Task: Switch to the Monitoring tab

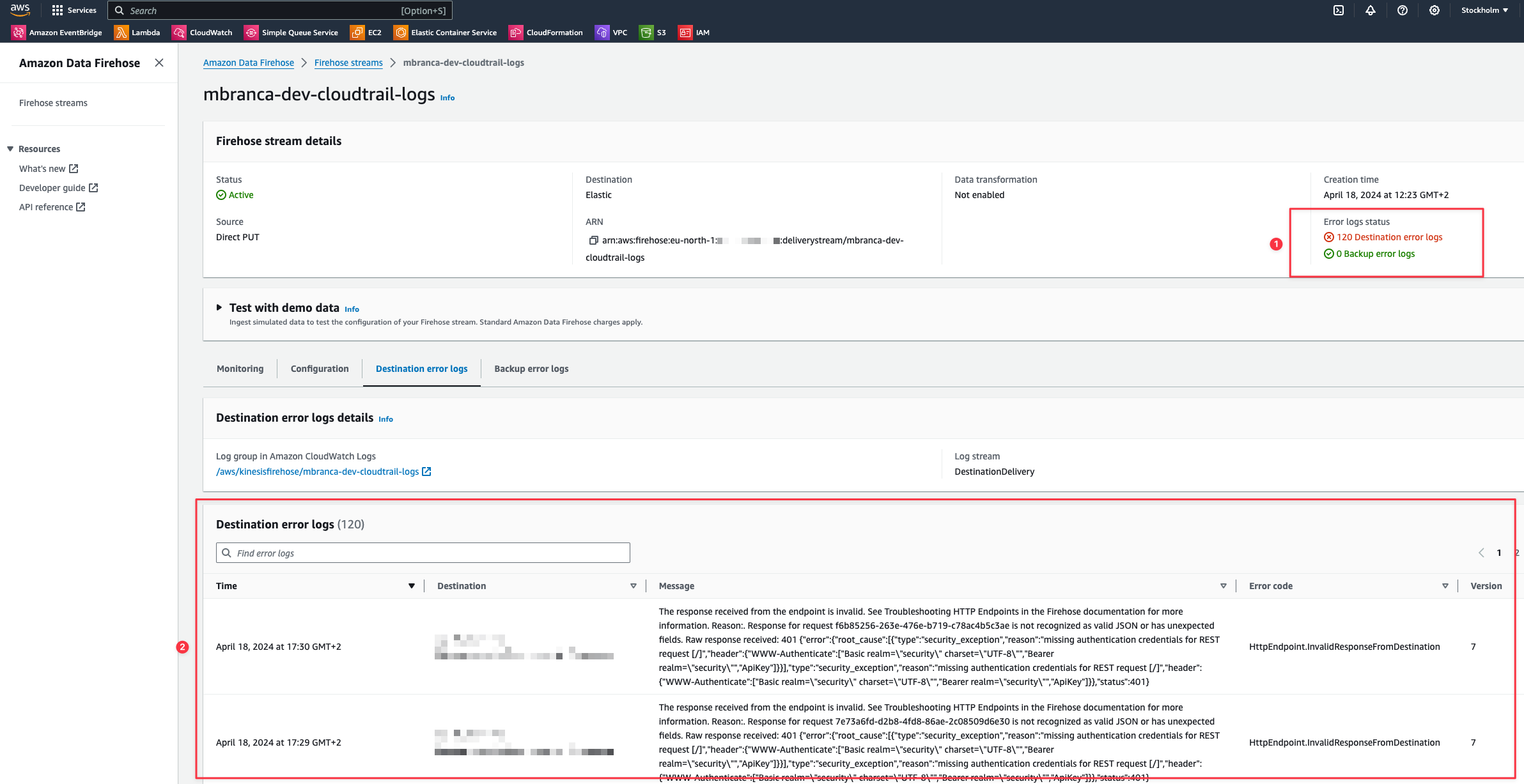Action: pyautogui.click(x=239, y=369)
